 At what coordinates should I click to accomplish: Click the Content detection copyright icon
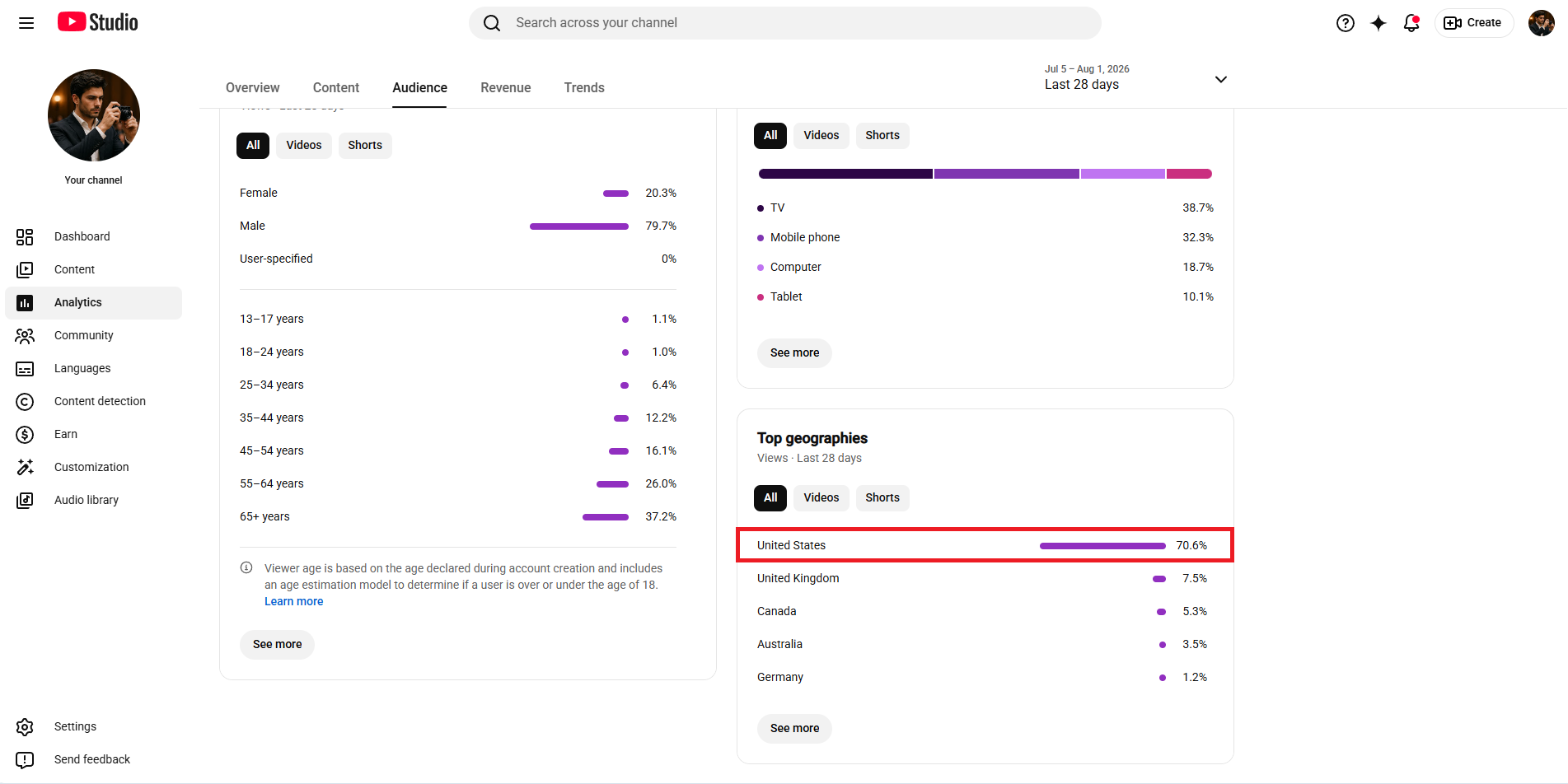[x=25, y=402]
